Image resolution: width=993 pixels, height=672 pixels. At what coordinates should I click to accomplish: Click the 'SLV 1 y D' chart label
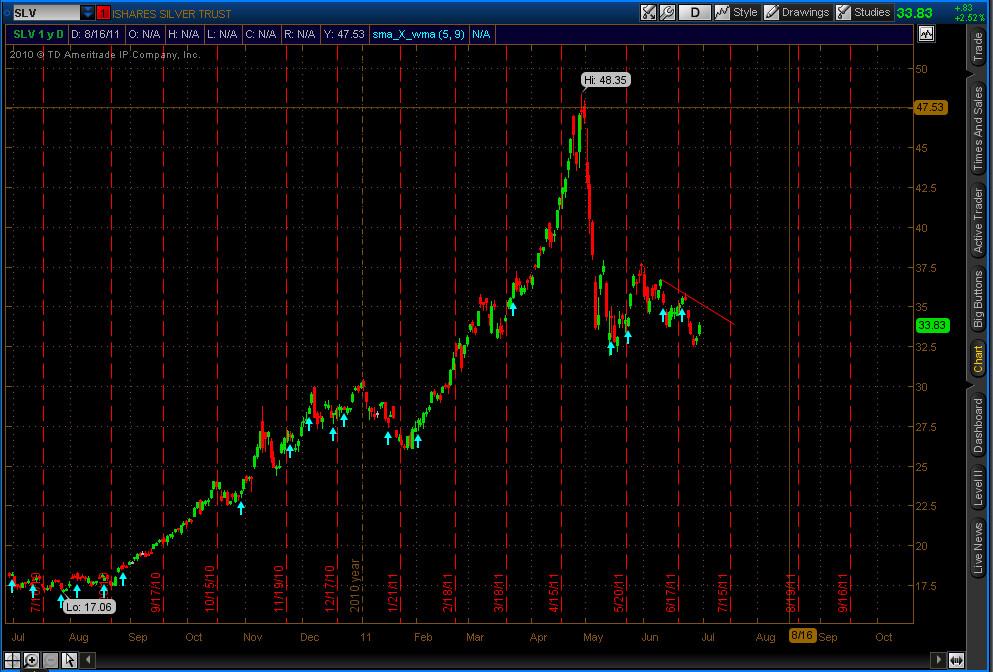point(38,34)
